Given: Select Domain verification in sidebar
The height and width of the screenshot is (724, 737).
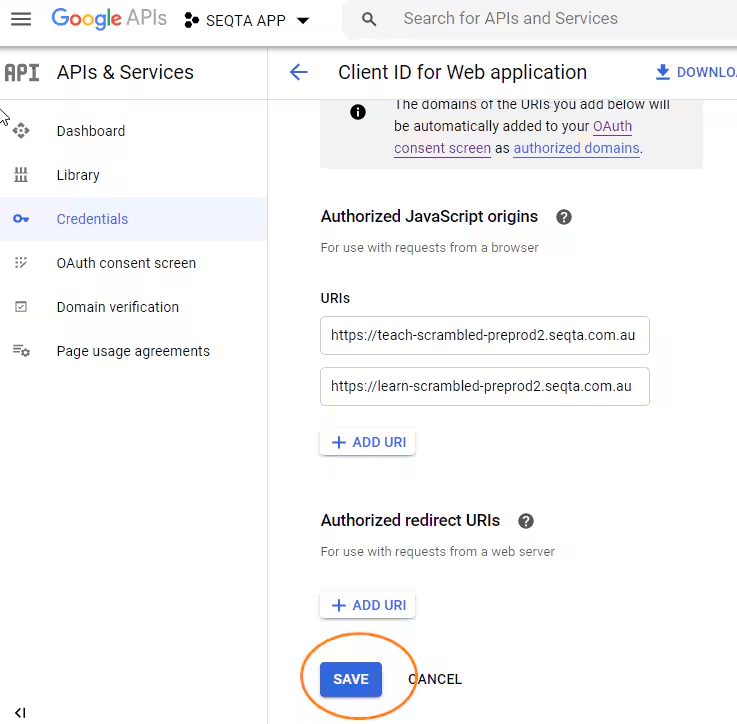Looking at the screenshot, I should 118,307.
